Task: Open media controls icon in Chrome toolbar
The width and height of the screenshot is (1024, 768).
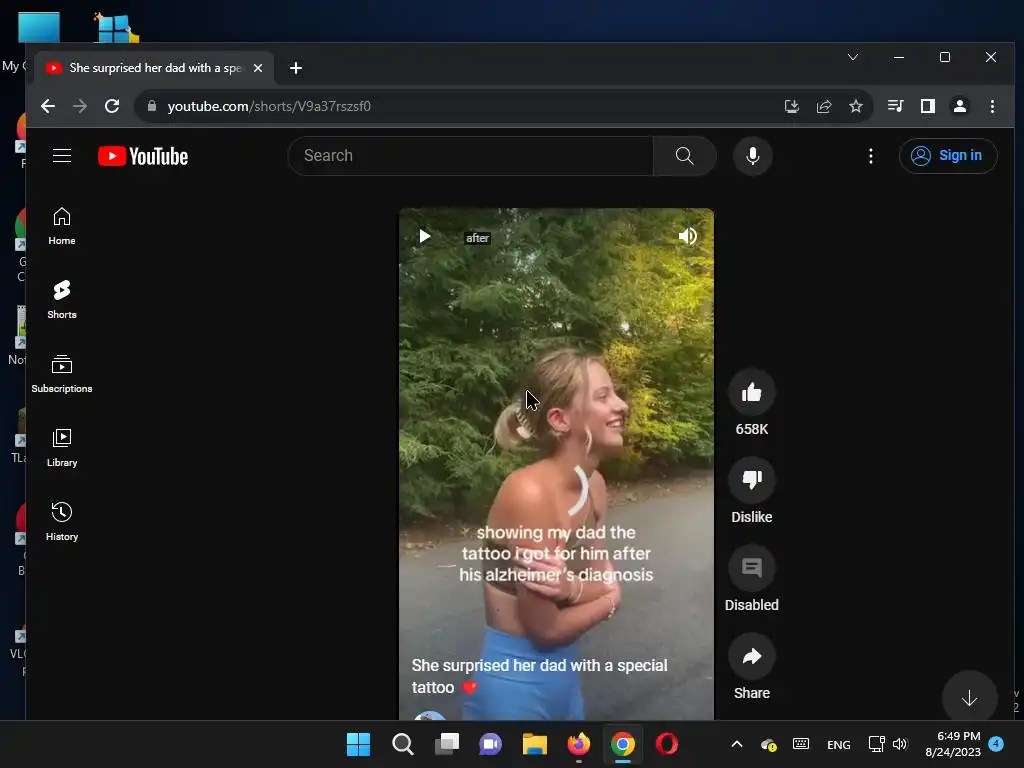Action: click(895, 106)
